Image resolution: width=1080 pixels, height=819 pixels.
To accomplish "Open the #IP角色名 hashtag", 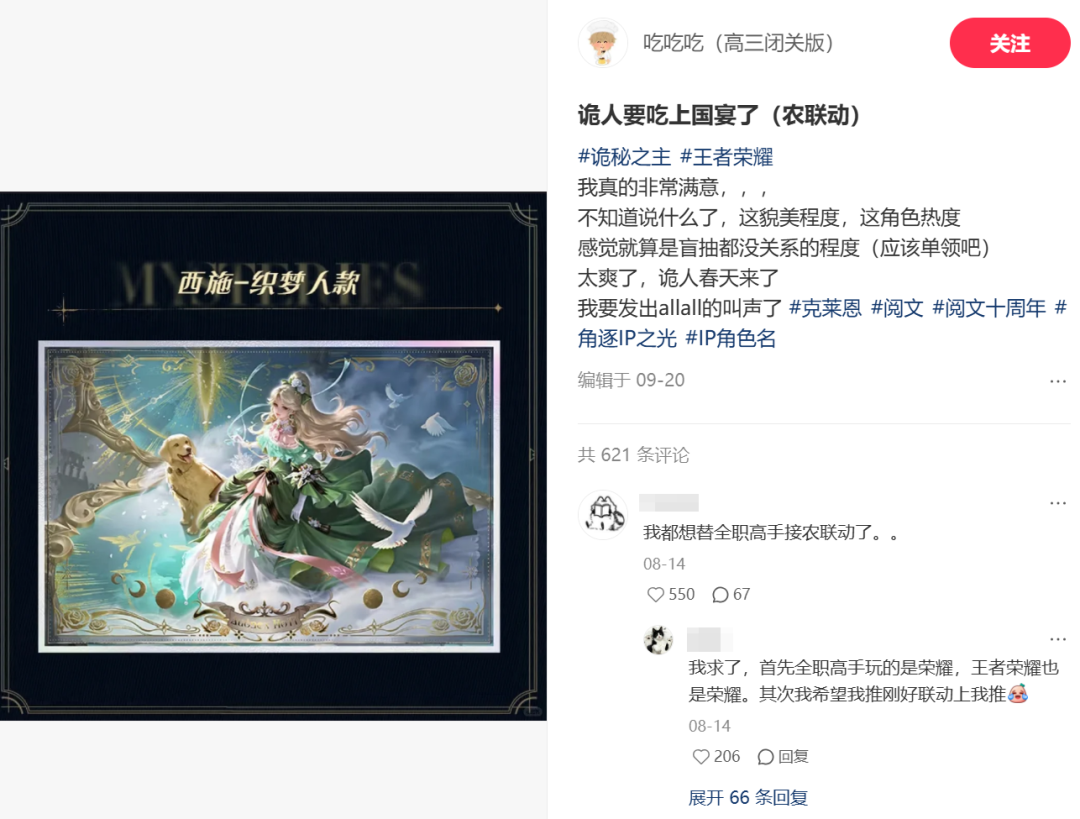I will [731, 338].
